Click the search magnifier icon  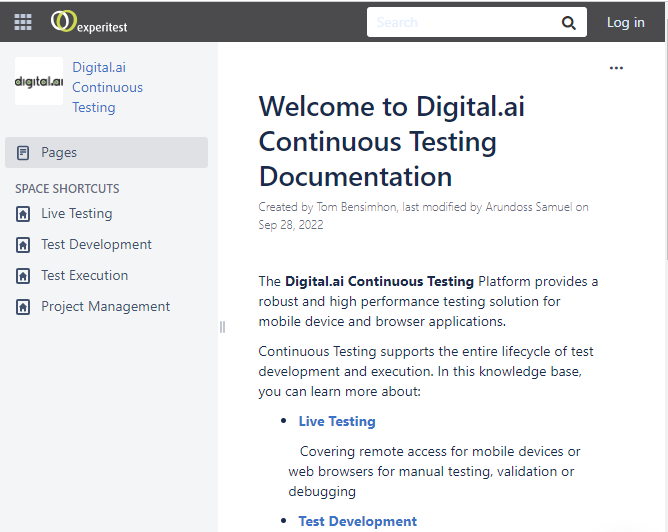(x=568, y=23)
